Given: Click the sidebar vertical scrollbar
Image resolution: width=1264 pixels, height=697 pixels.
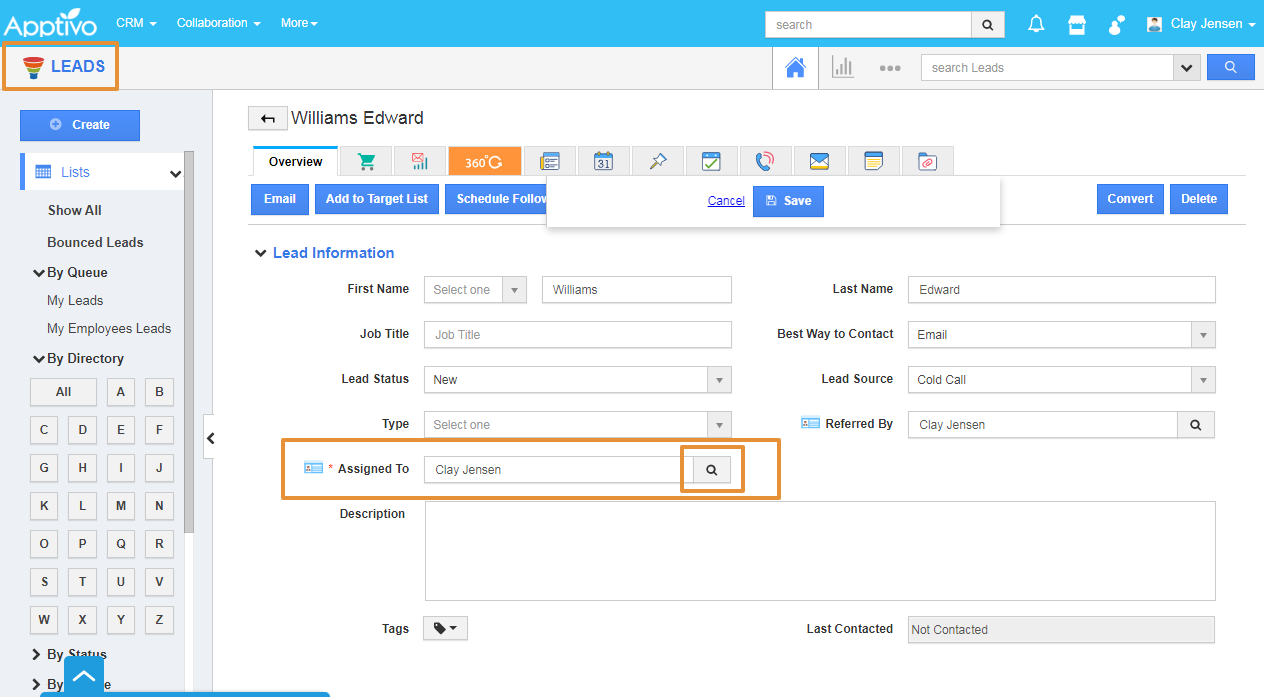Looking at the screenshot, I should (189, 340).
